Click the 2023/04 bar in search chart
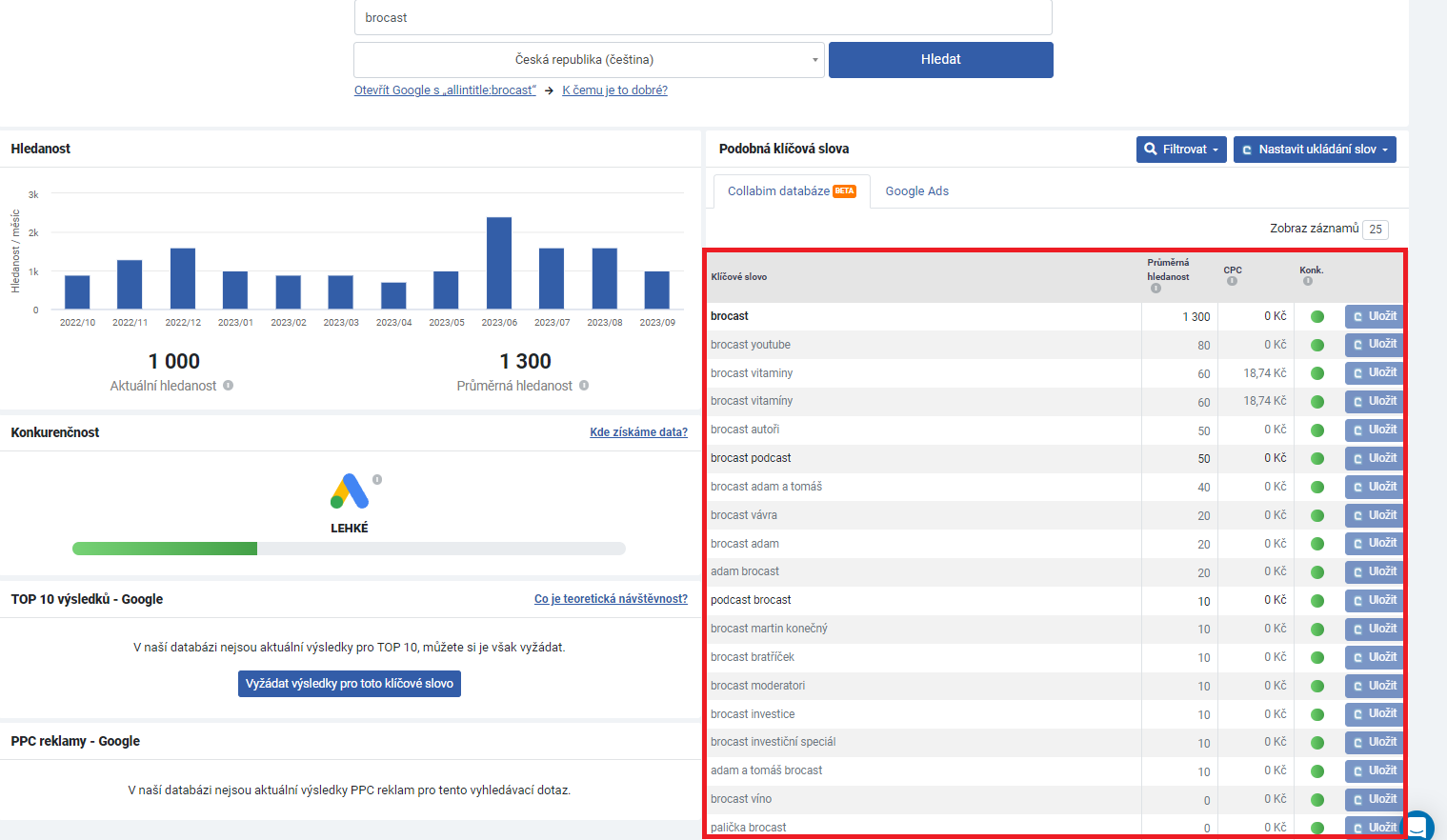This screenshot has height=840, width=1447. [393, 295]
